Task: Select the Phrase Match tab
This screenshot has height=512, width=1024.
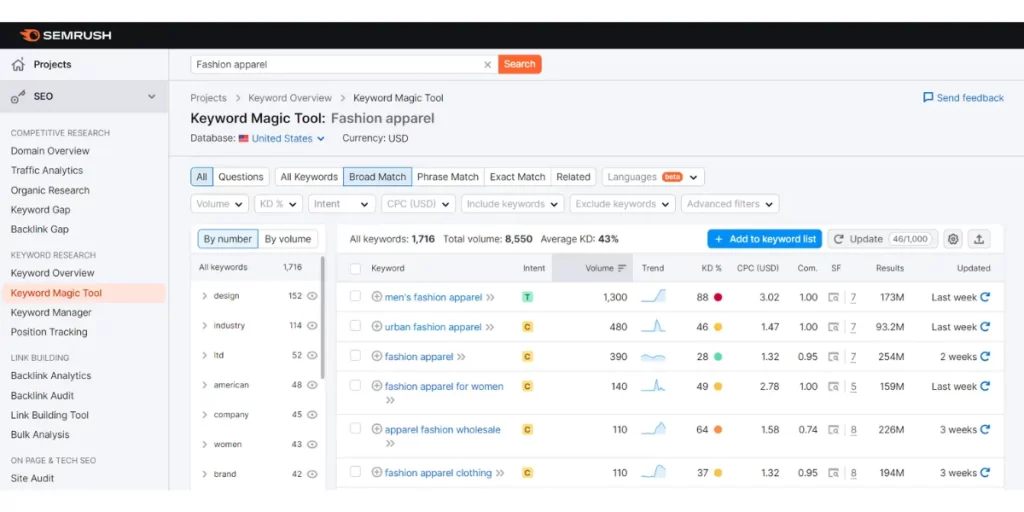Action: pos(448,177)
